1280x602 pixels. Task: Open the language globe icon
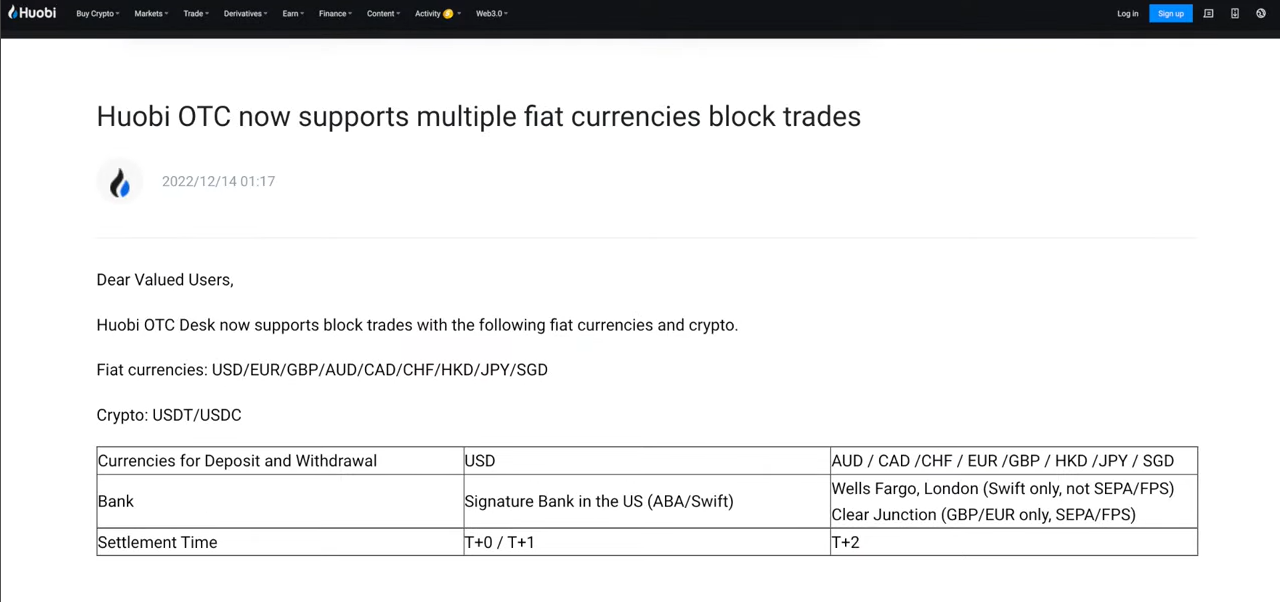pyautogui.click(x=1261, y=13)
